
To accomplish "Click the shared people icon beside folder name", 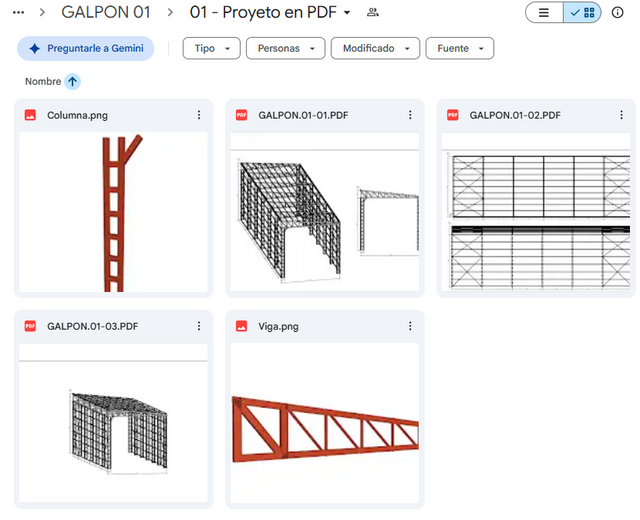I will pyautogui.click(x=372, y=13).
